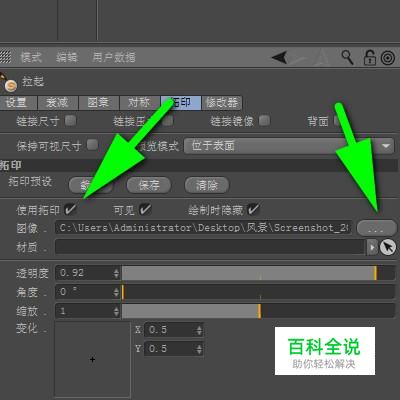The height and width of the screenshot is (400, 400).
Task: Click the X value stepper arrows
Action: click(x=199, y=330)
